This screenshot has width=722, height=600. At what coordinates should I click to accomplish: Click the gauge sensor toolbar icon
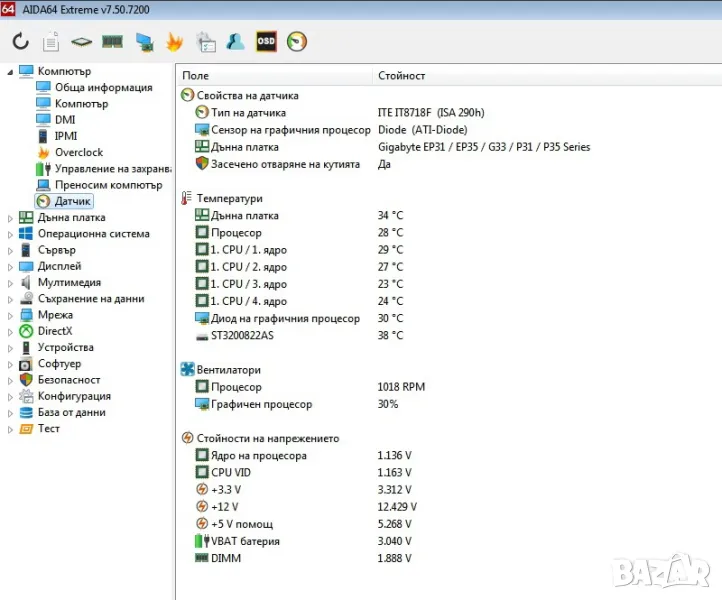pyautogui.click(x=297, y=42)
